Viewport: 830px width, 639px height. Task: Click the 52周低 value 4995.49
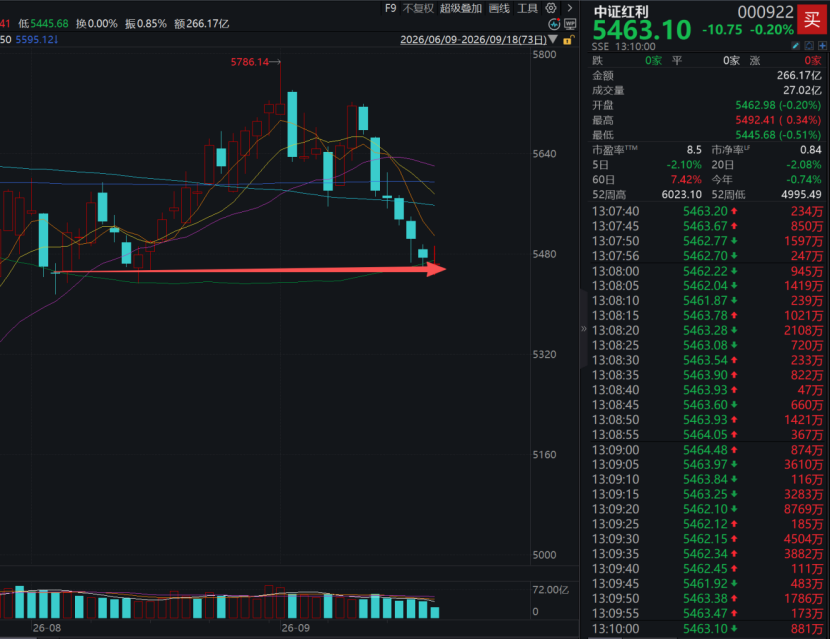pyautogui.click(x=801, y=194)
